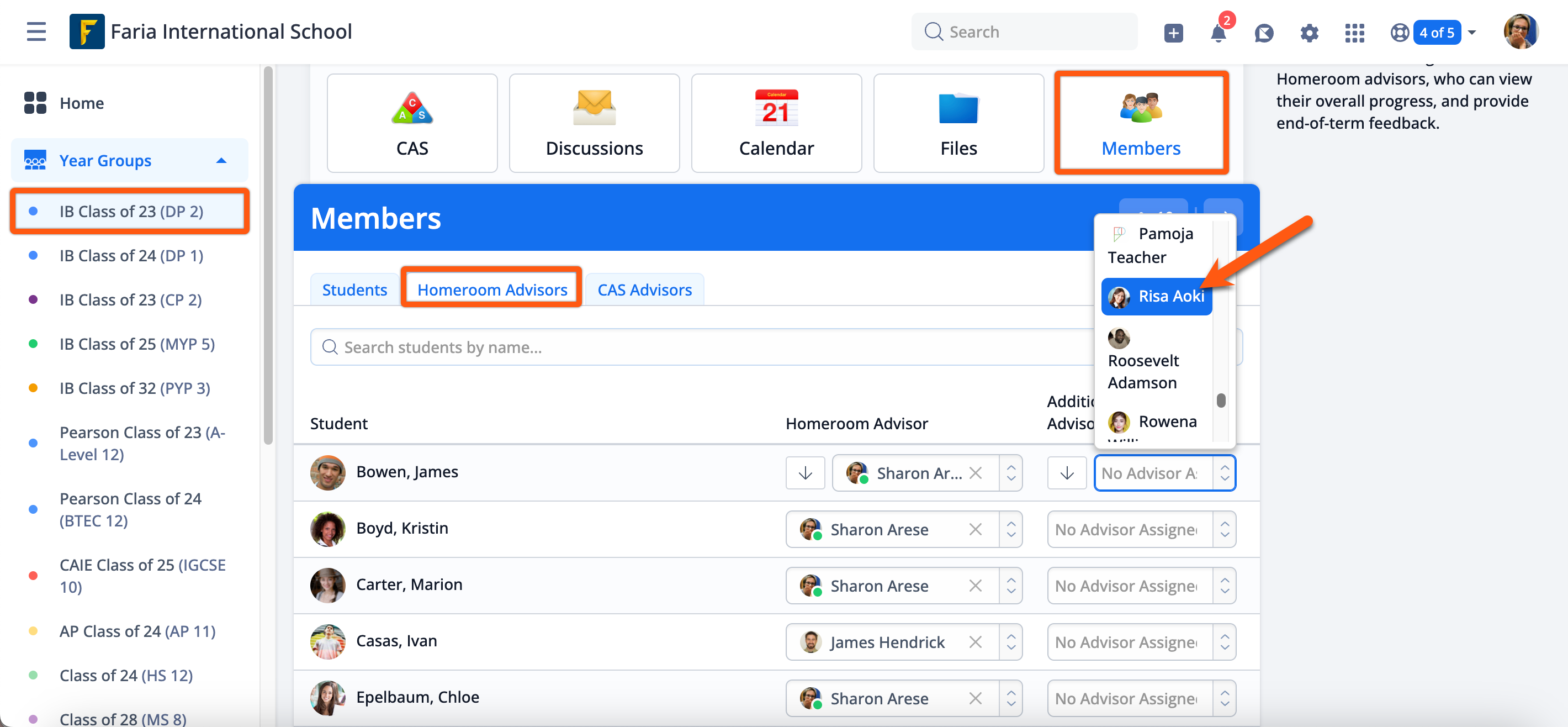Image resolution: width=1568 pixels, height=727 pixels.
Task: Open the CAS tile
Action: click(x=411, y=123)
